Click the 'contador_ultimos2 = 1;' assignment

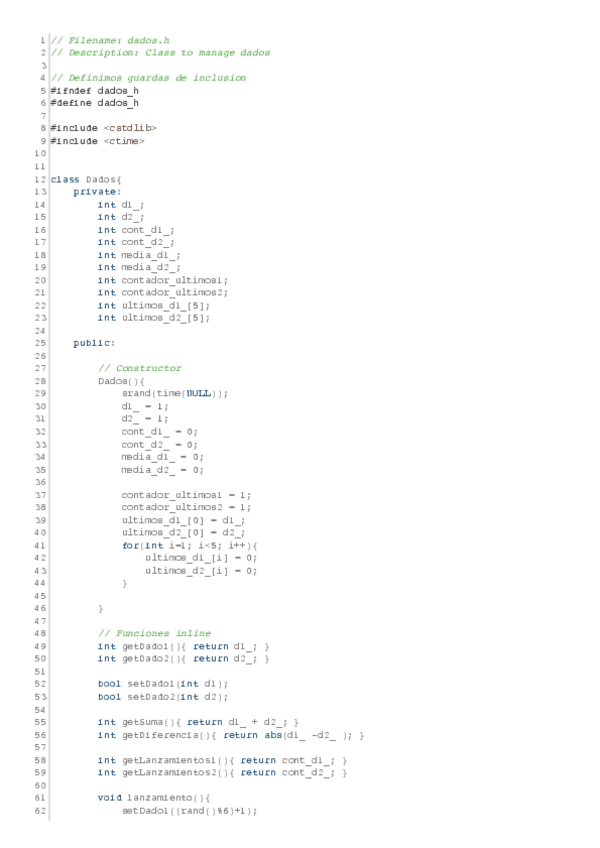point(187,507)
